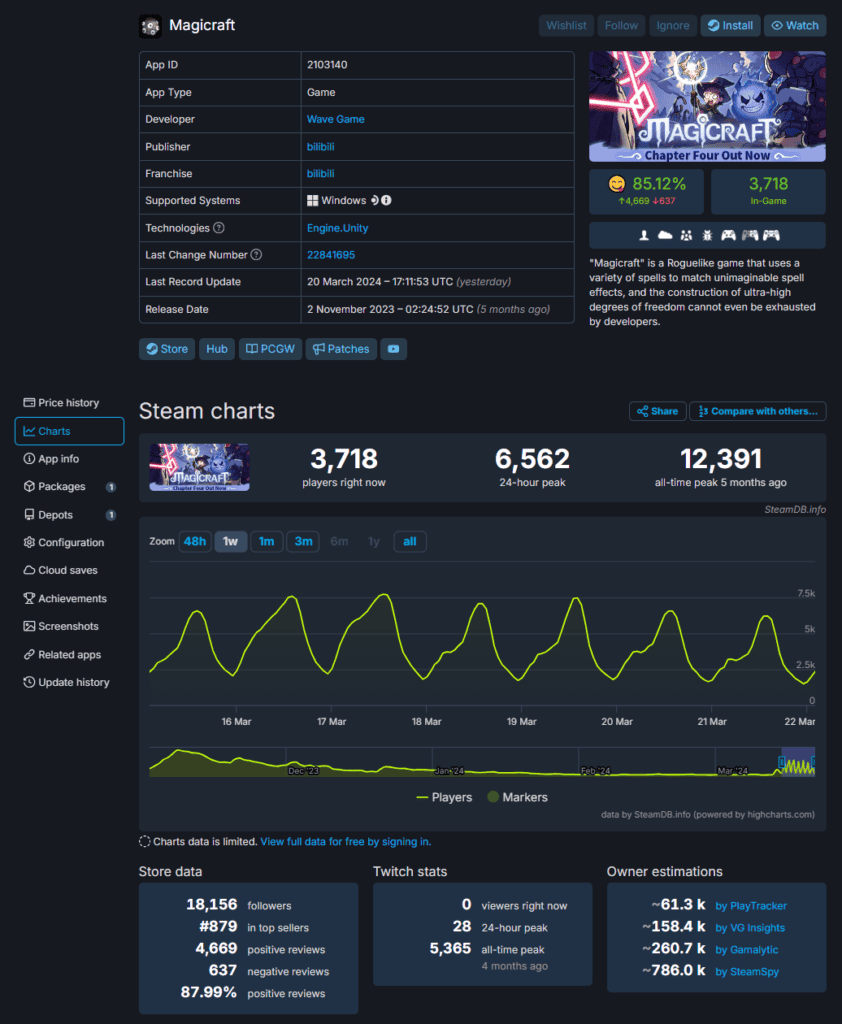Toggle the Markers series in chart legend
The height and width of the screenshot is (1024, 842).
click(x=527, y=797)
